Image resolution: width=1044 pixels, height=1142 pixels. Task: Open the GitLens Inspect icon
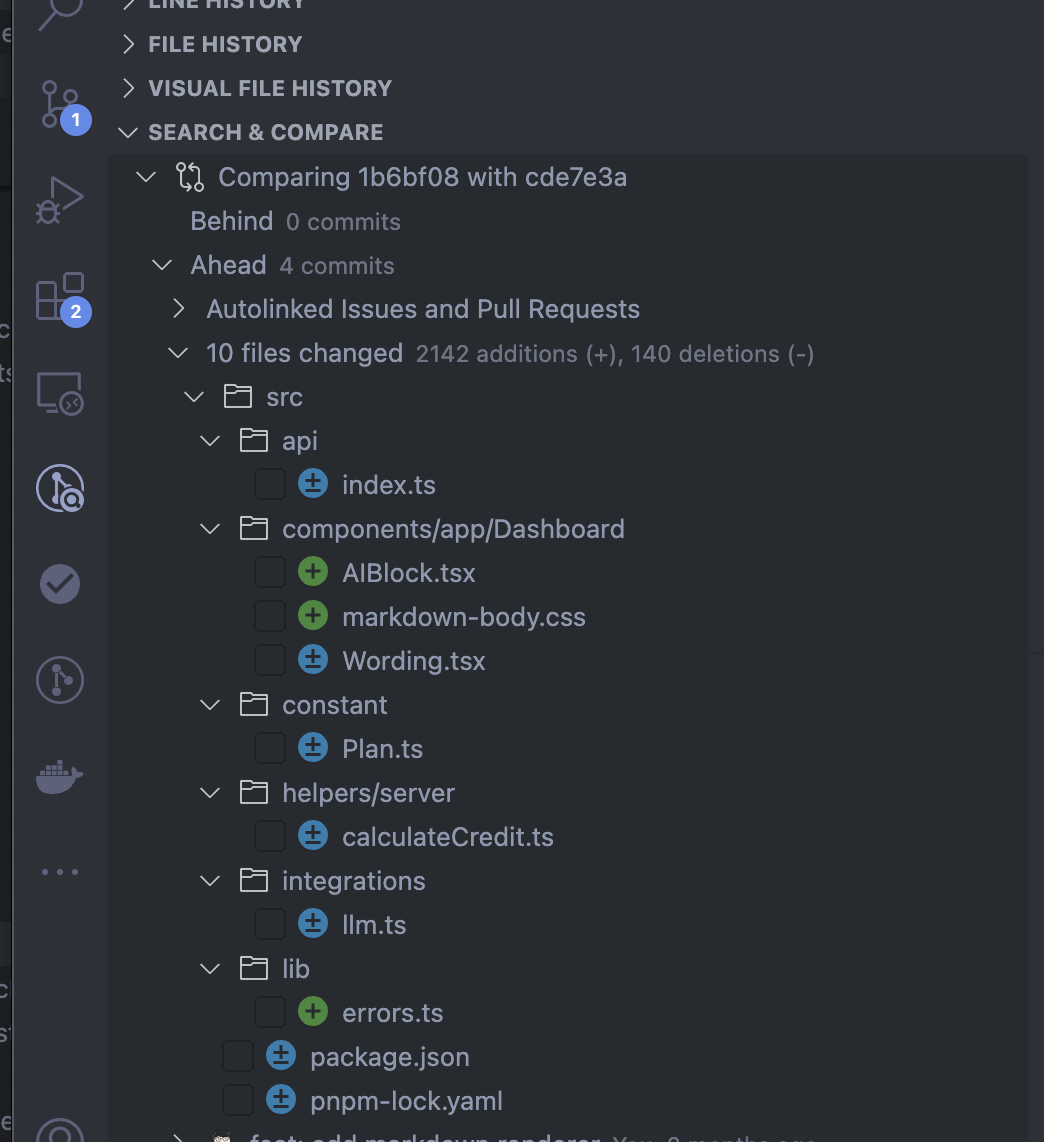59,488
